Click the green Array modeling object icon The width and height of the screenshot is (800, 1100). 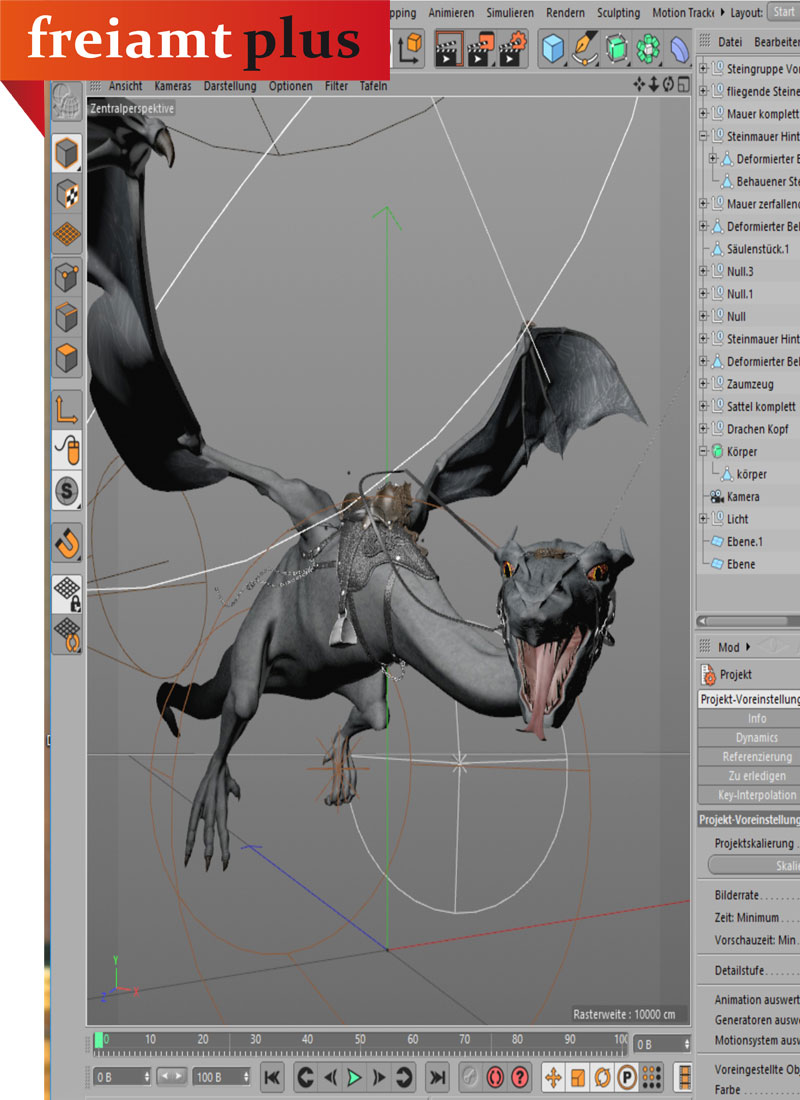coord(648,48)
